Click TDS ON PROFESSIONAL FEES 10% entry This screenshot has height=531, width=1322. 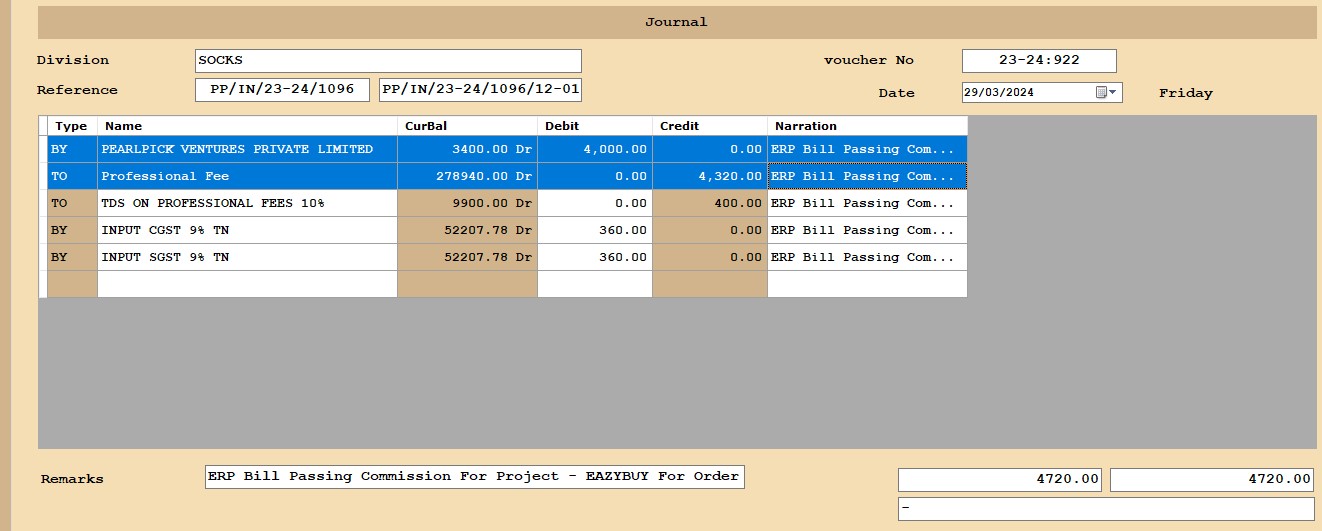coord(246,204)
